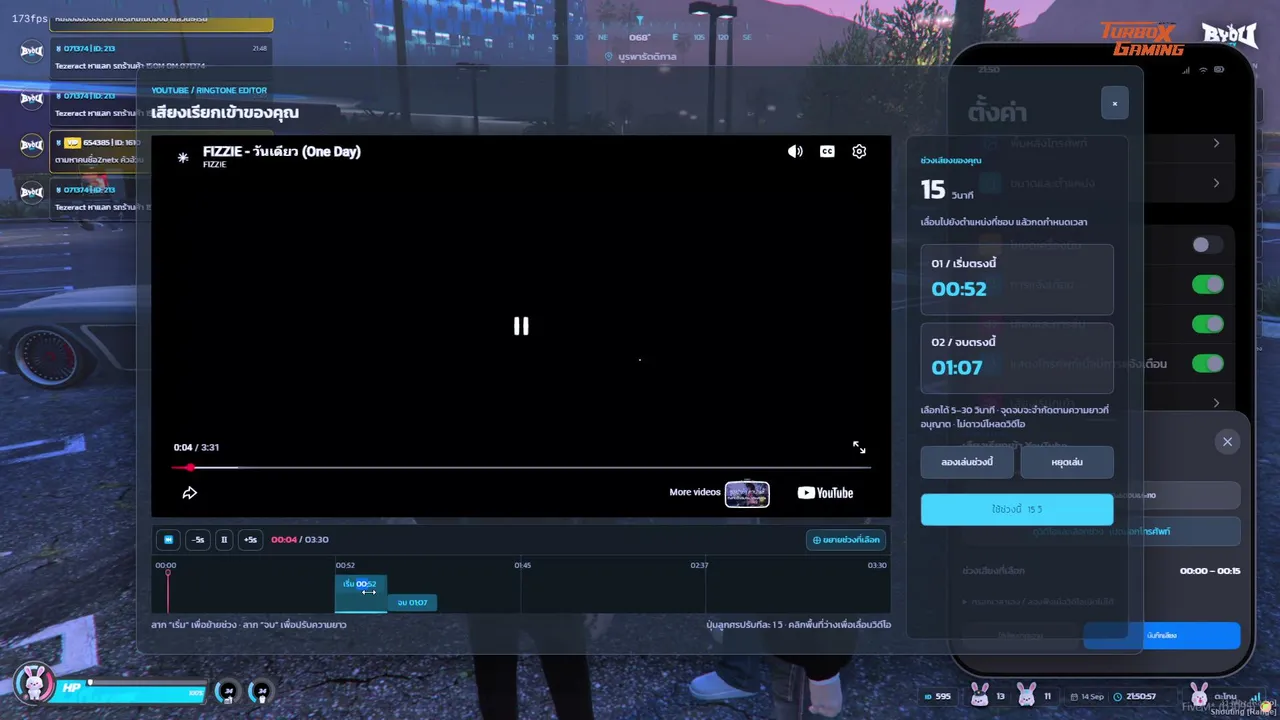
Task: Close the phone popup with round X
Action: [x=1227, y=442]
